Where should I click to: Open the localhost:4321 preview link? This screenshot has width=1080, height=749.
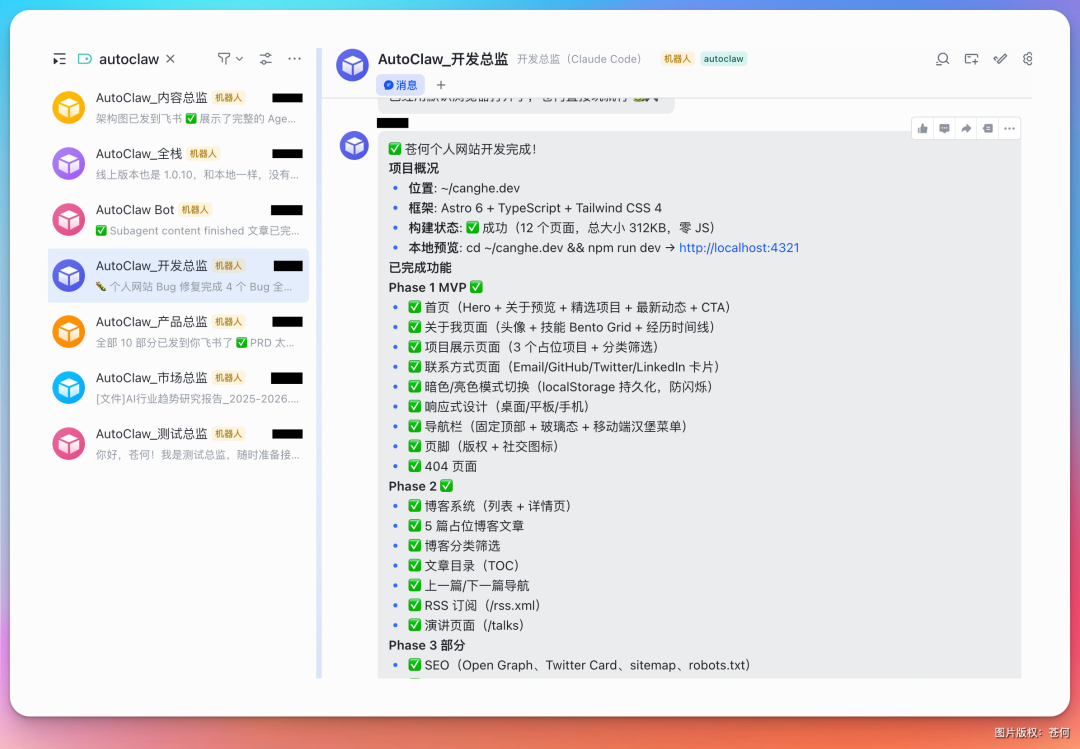pyautogui.click(x=739, y=247)
